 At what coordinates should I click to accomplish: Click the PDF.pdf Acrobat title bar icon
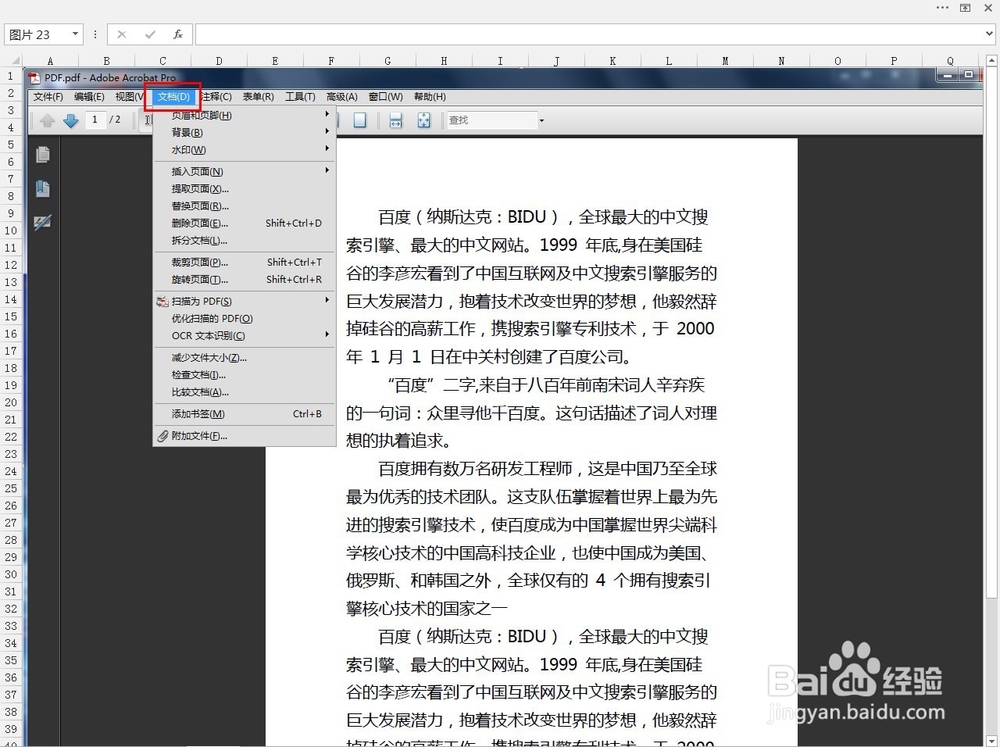click(34, 78)
